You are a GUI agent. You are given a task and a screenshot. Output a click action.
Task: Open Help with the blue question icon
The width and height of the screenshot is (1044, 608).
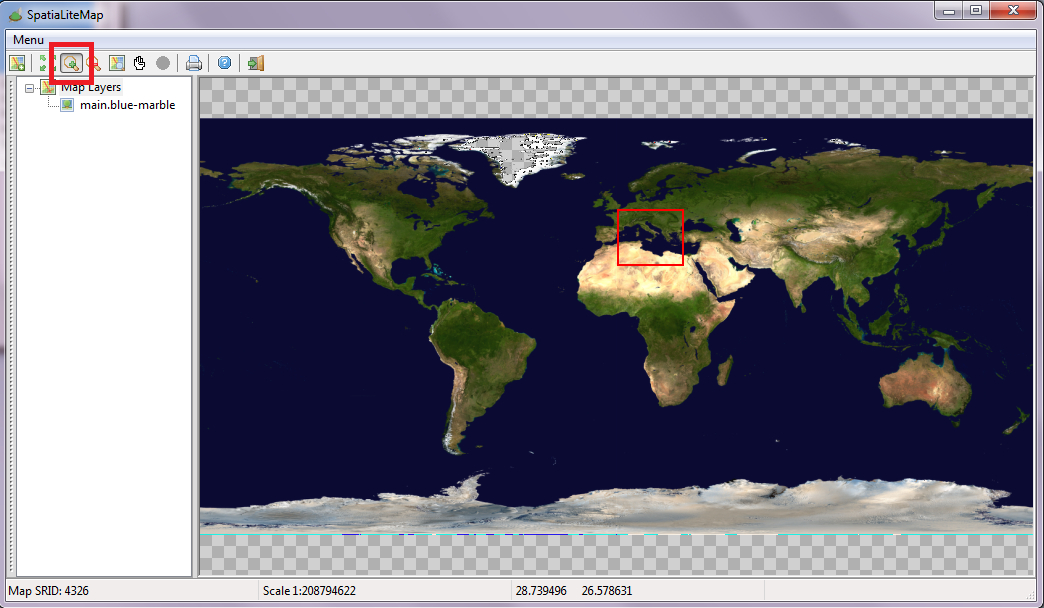click(x=225, y=63)
